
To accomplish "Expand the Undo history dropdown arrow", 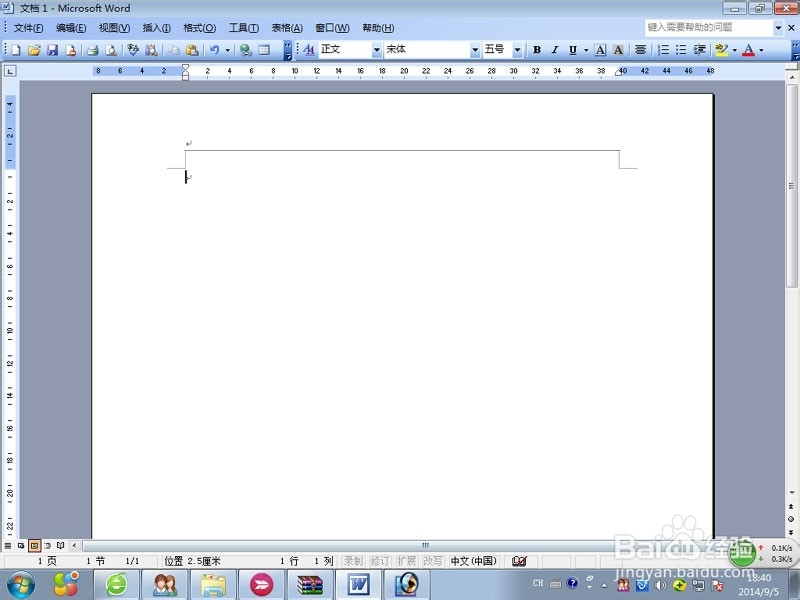I will pyautogui.click(x=228, y=50).
